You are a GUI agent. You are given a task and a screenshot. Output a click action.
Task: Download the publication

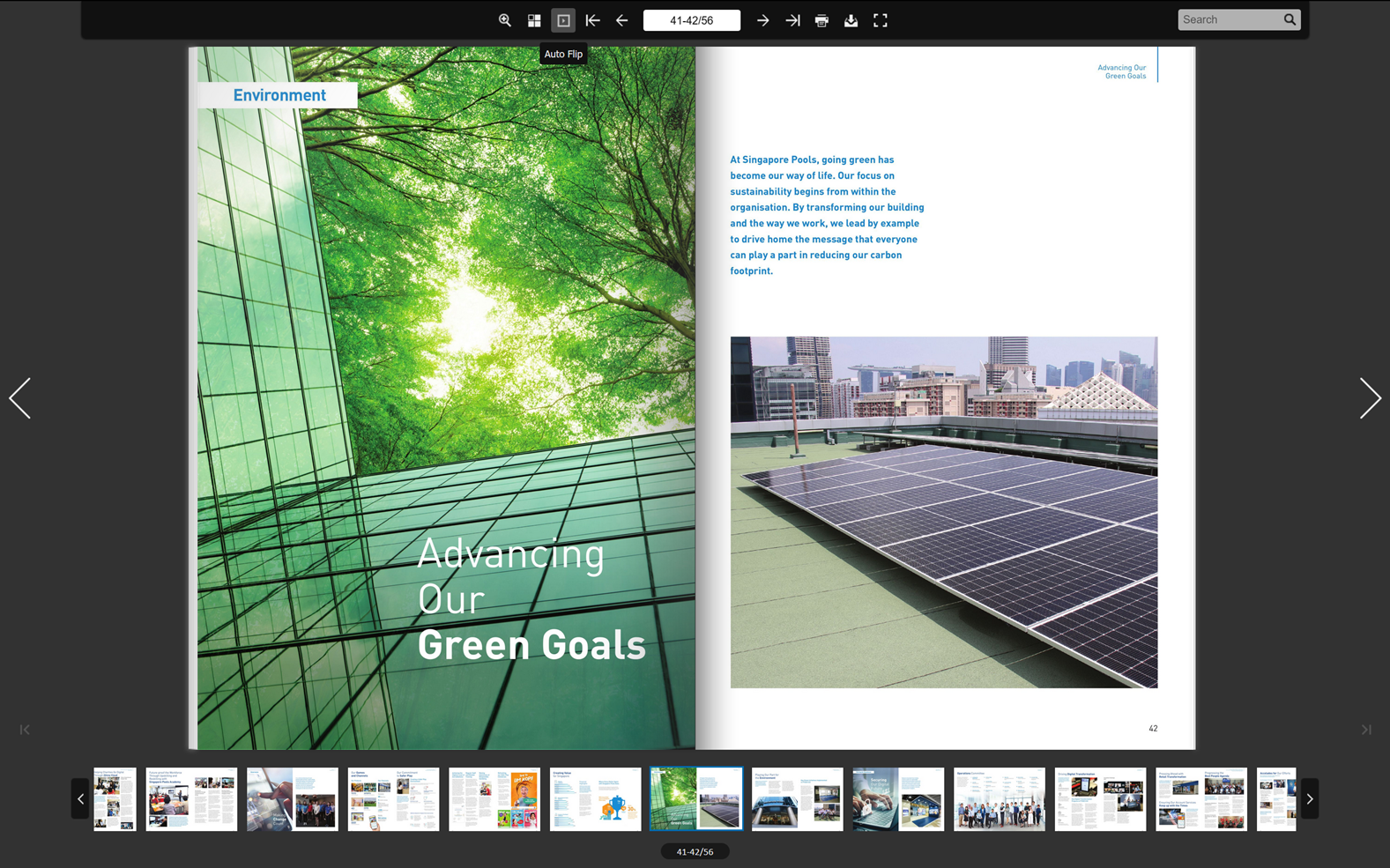(x=851, y=20)
